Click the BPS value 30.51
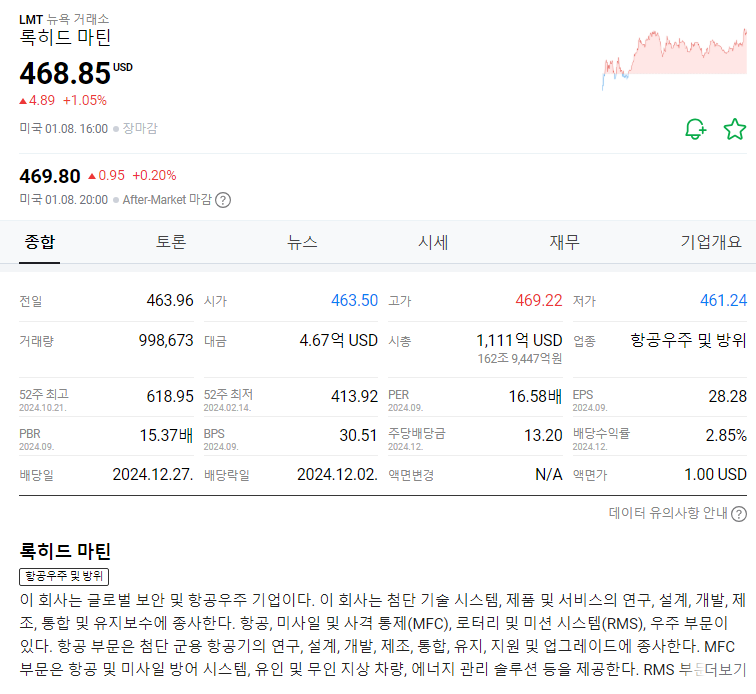756x694 pixels. 358,435
